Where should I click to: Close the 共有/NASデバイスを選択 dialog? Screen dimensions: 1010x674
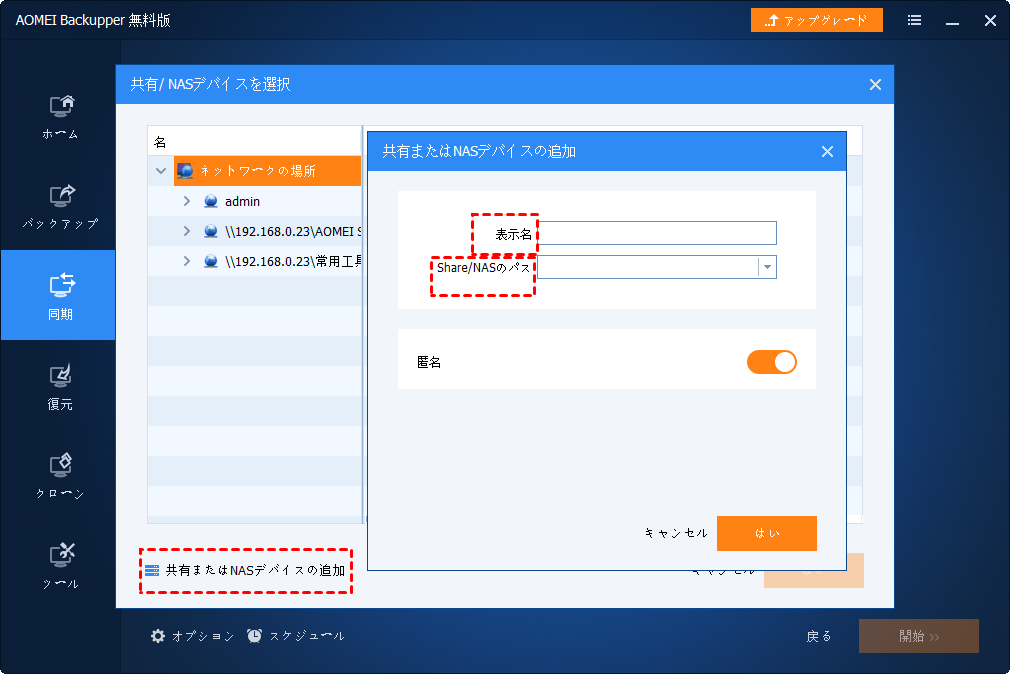875,84
